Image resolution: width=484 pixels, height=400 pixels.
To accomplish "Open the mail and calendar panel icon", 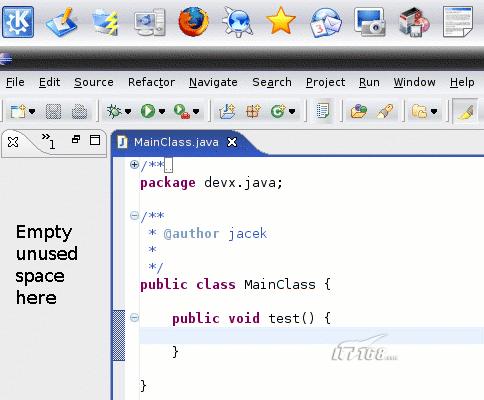I will [326, 23].
